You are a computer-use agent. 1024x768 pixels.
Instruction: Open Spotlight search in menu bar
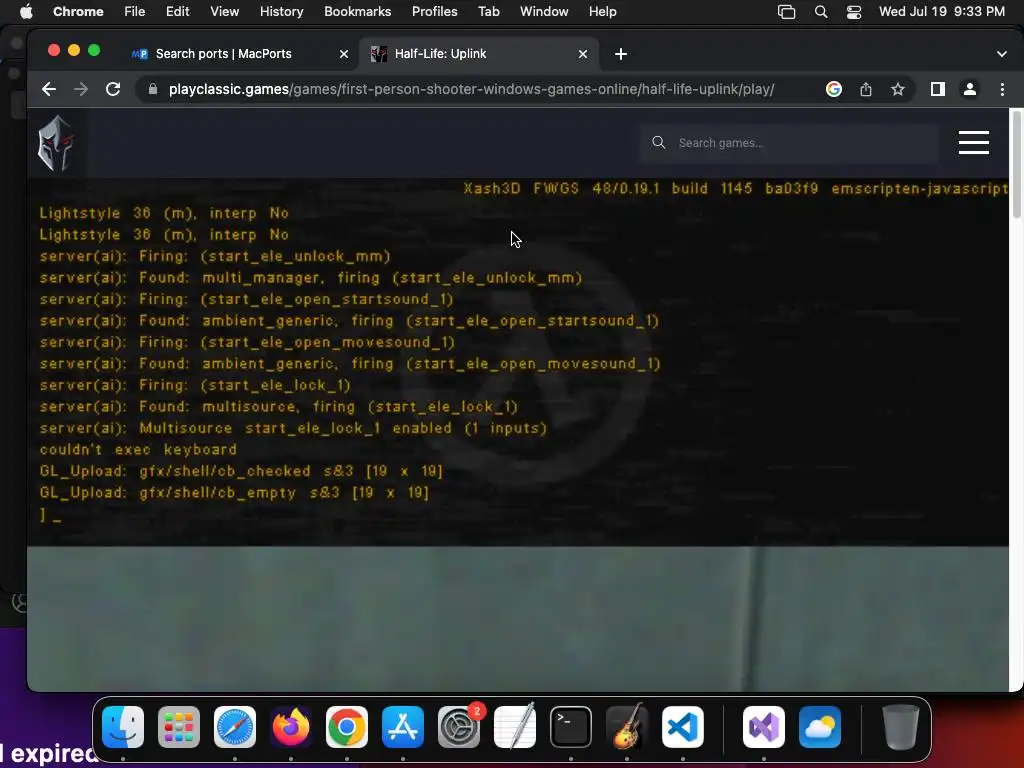pyautogui.click(x=821, y=12)
